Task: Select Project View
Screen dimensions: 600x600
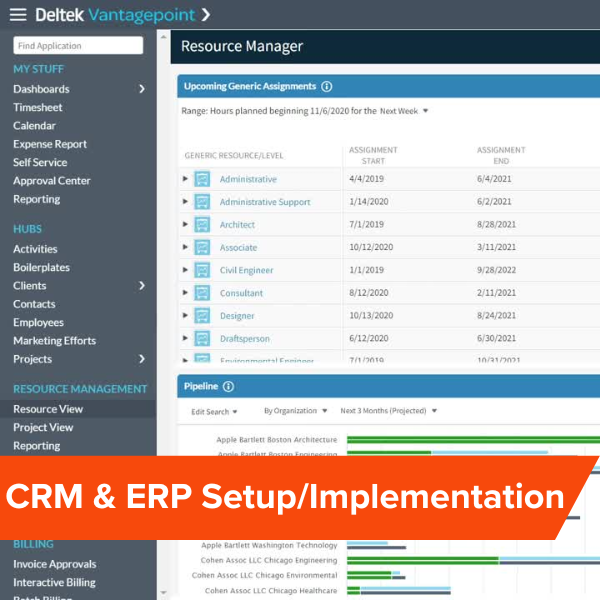Action: (x=43, y=427)
